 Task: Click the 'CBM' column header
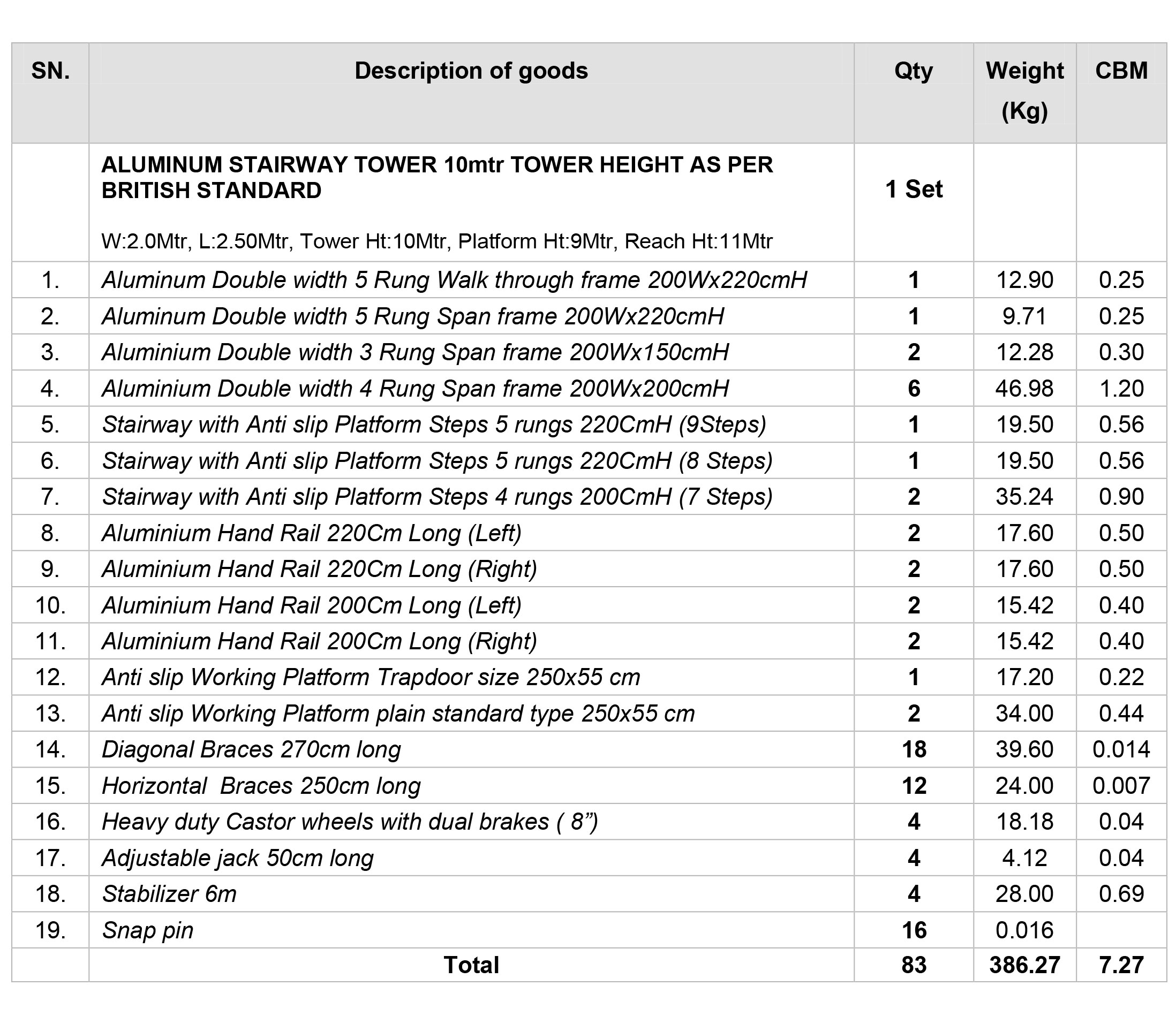(1121, 71)
